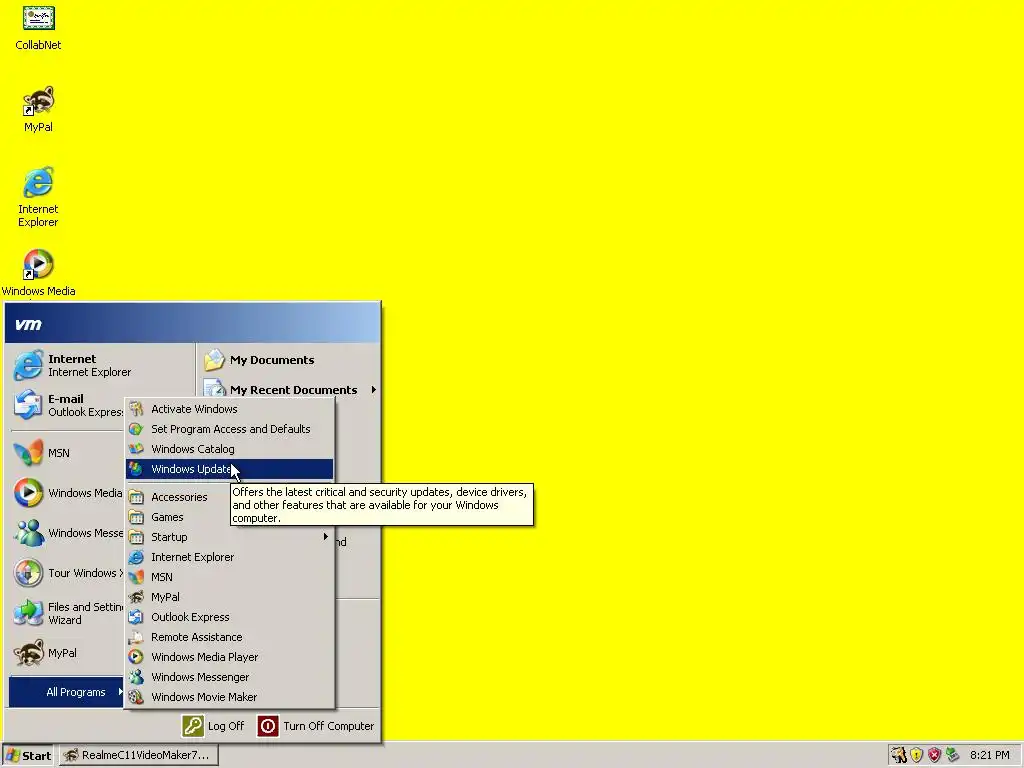Open Outlook Express from All Programs list
Screen dimensions: 1024x768
point(229,616)
